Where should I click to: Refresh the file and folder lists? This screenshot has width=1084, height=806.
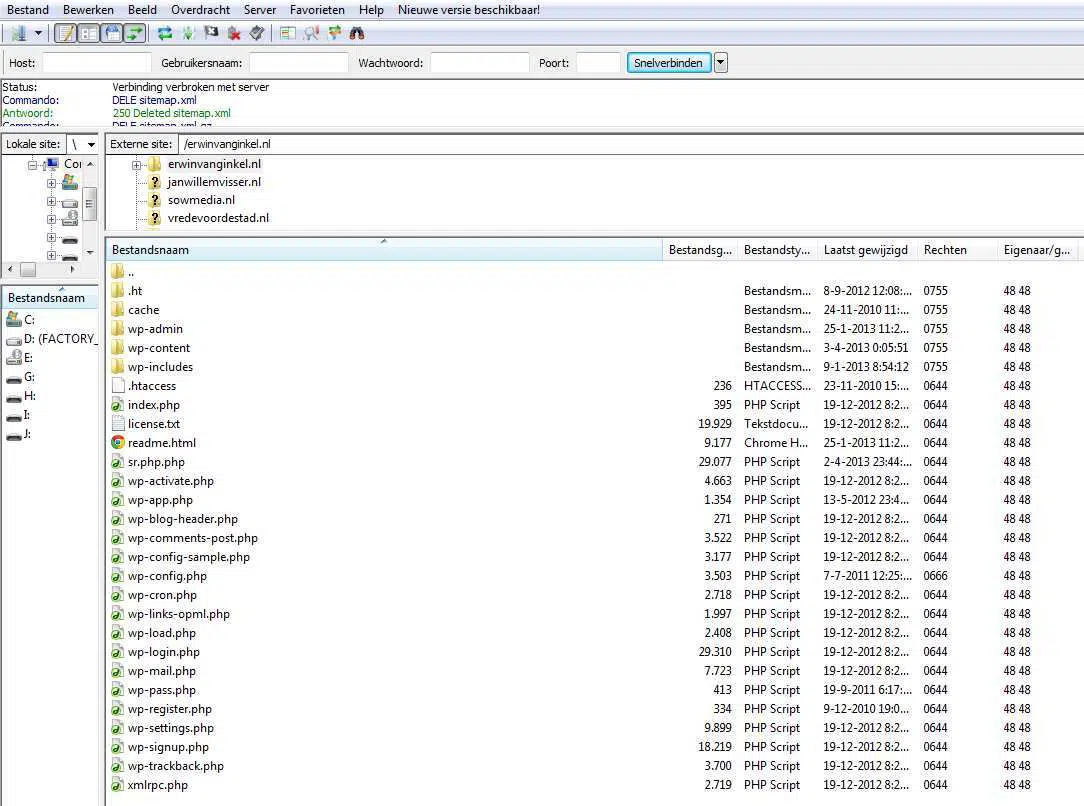(x=165, y=33)
